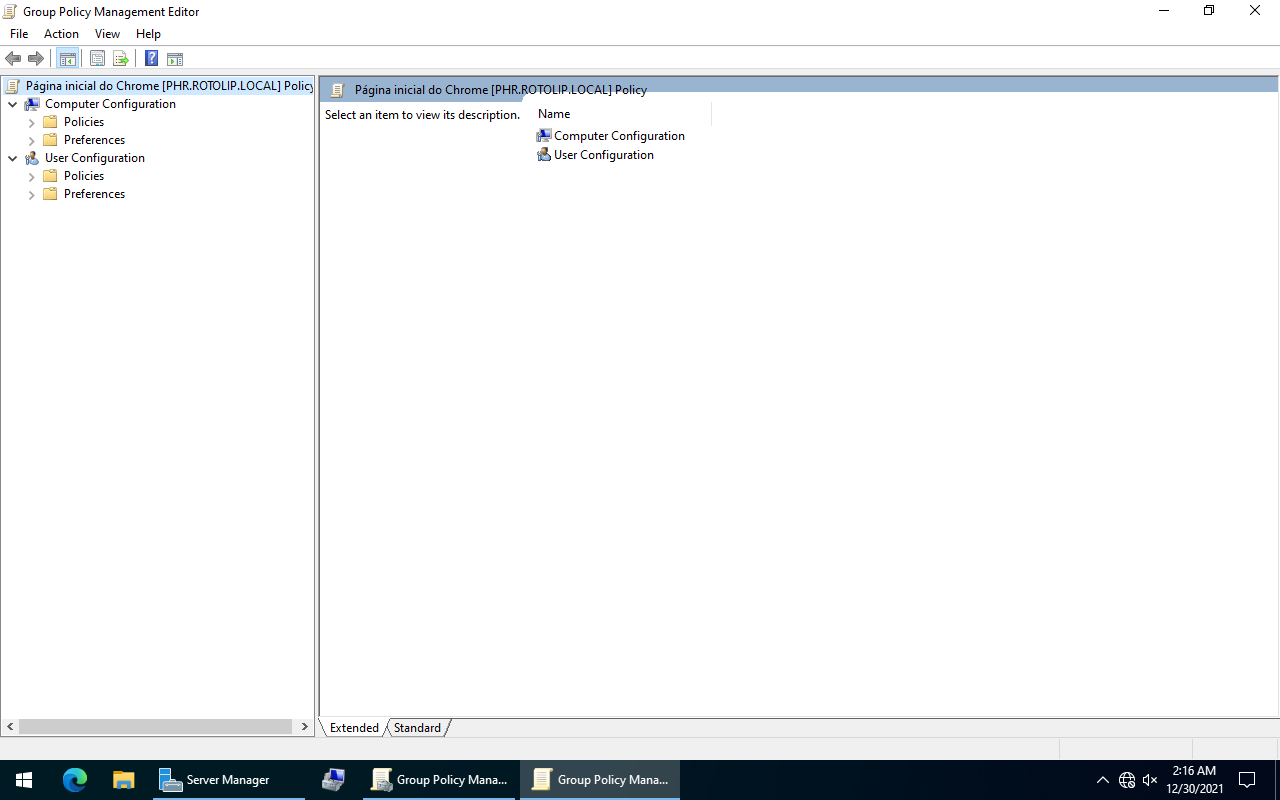Collapse the User Configuration tree node
The height and width of the screenshot is (800, 1280).
tap(12, 158)
